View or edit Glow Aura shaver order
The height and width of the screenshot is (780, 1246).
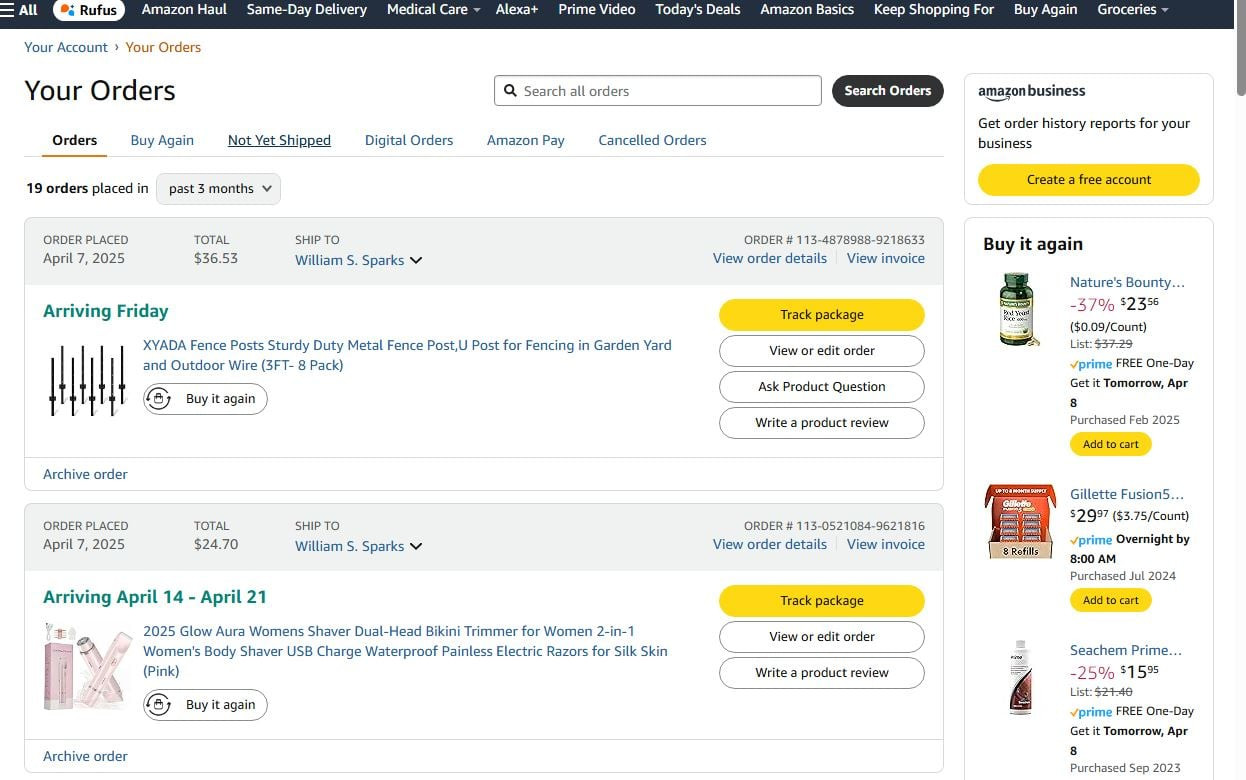[x=822, y=637]
